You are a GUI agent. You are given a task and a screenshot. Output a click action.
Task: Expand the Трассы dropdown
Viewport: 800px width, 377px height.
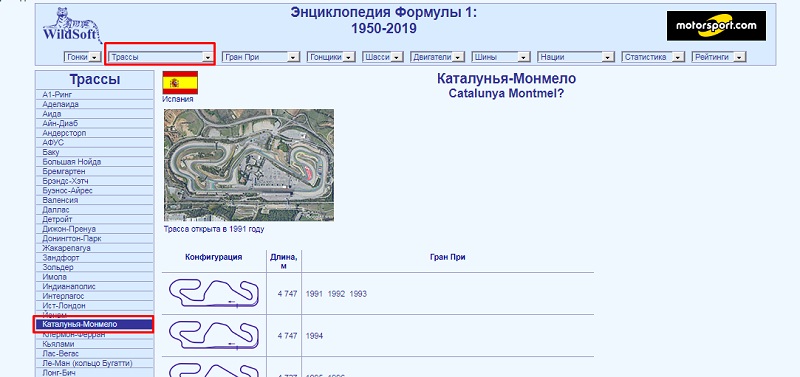pyautogui.click(x=161, y=57)
